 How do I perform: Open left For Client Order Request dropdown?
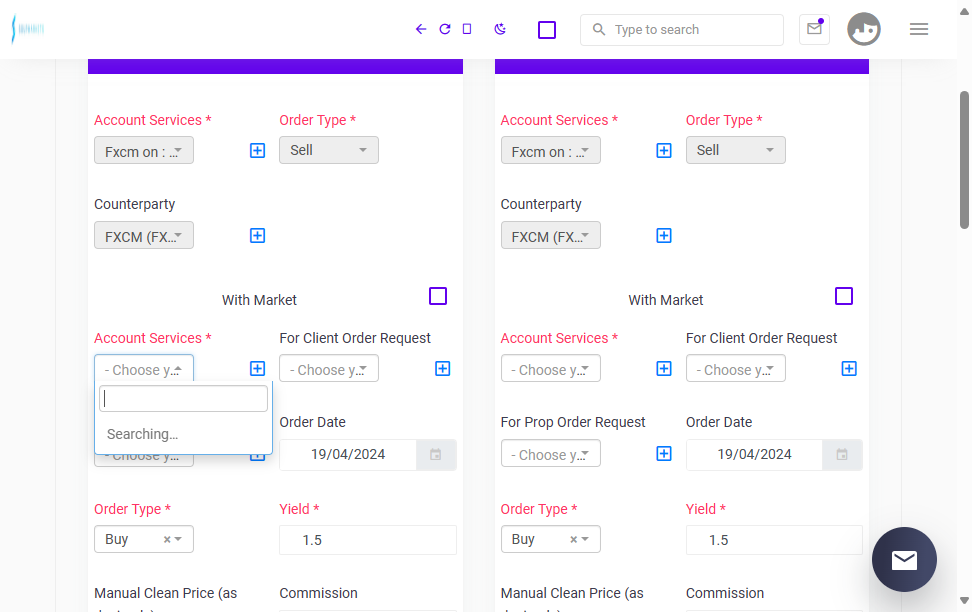329,368
